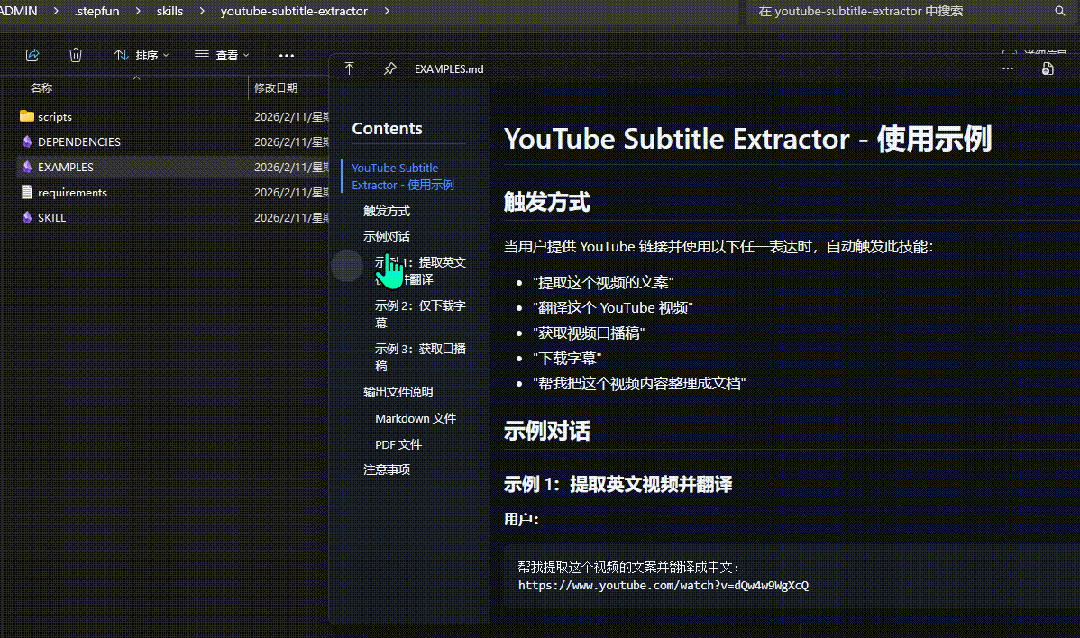
Task: Click the 修改日期 column header
Action: pos(276,88)
